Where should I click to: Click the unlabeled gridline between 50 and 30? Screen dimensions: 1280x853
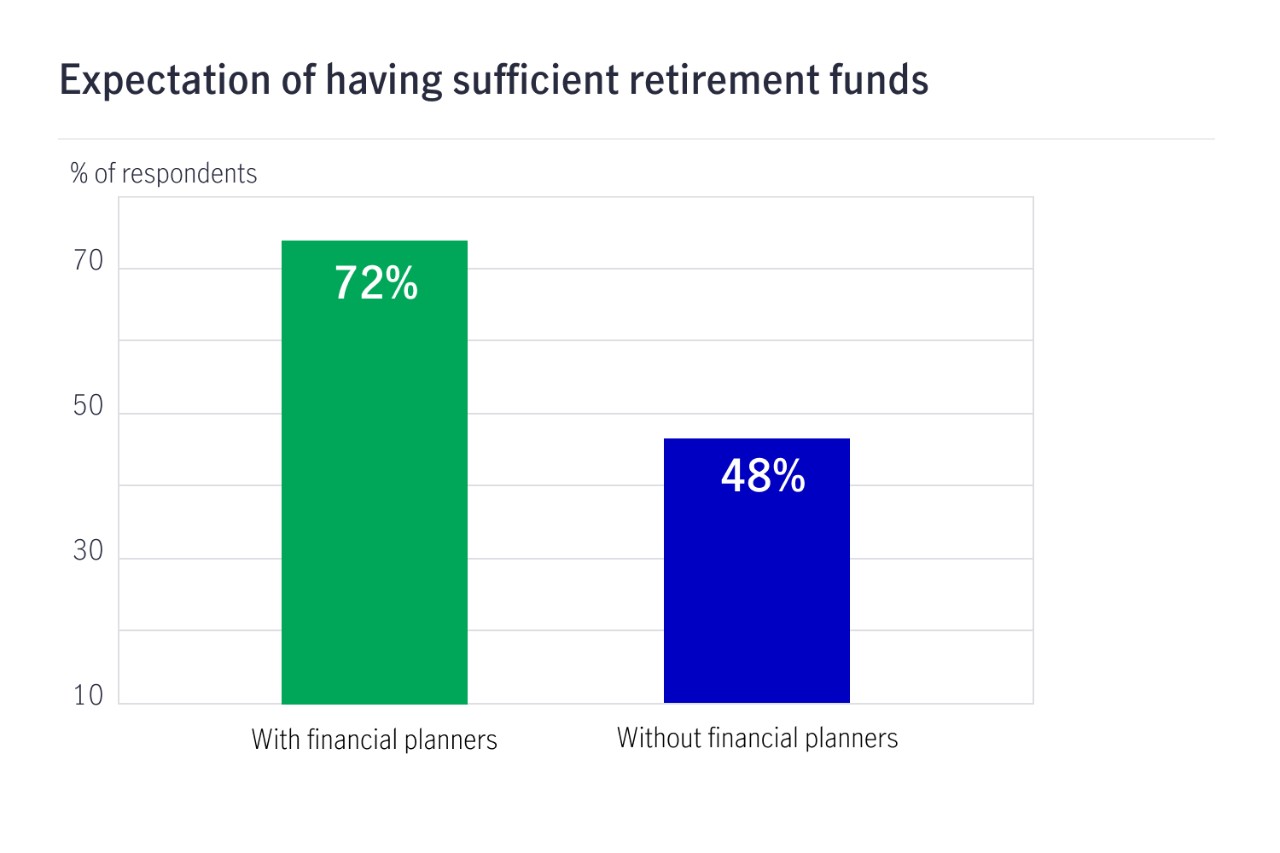(565, 486)
